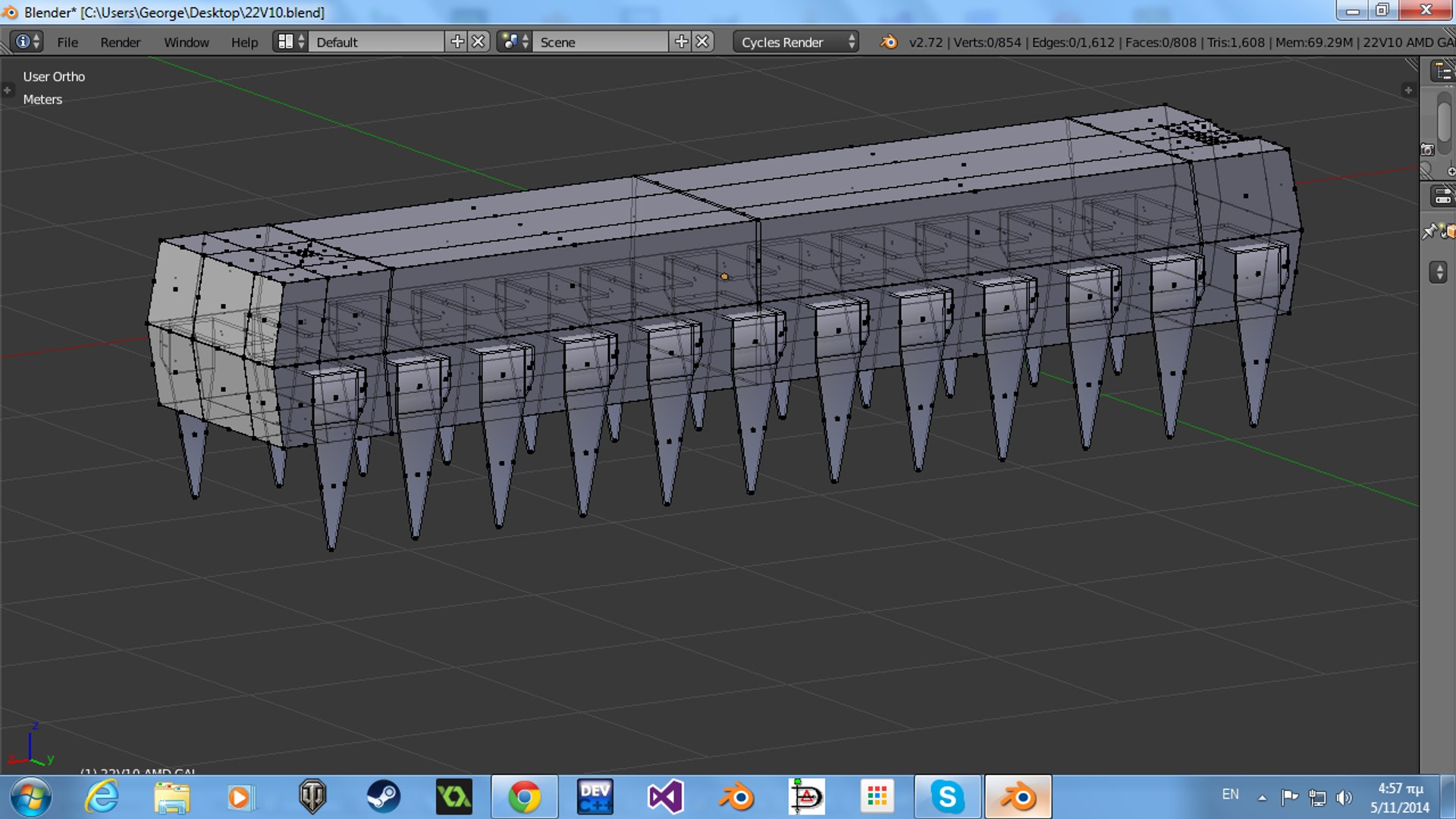Screen dimensions: 1456x819
Task: Open Visual Studio from the taskbar
Action: pyautogui.click(x=665, y=797)
